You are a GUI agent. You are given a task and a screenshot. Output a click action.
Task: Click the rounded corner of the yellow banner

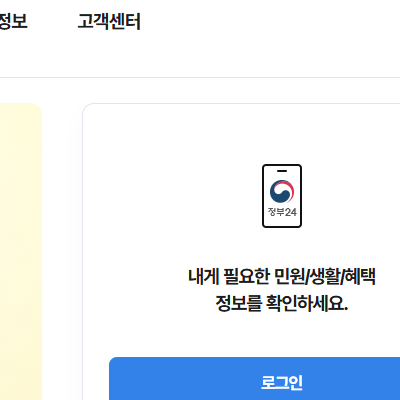coord(37,108)
